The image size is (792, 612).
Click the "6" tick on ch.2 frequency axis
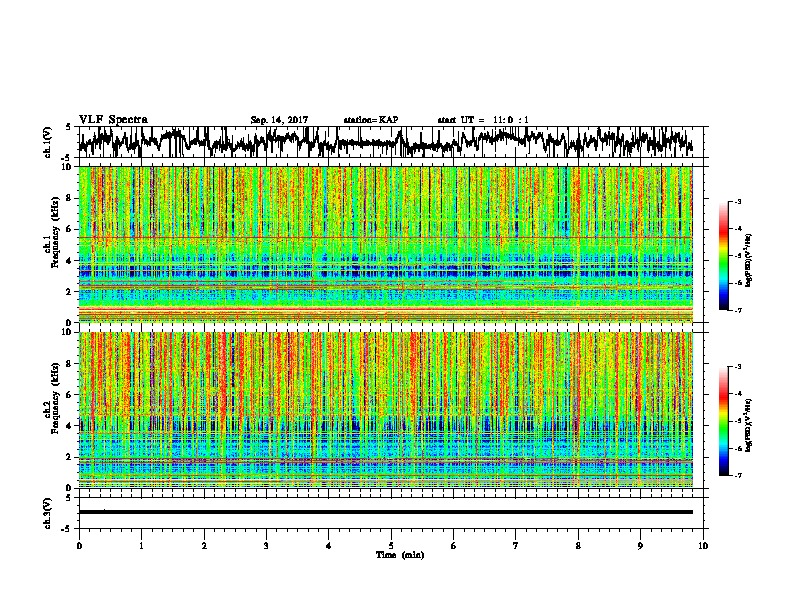tap(70, 395)
